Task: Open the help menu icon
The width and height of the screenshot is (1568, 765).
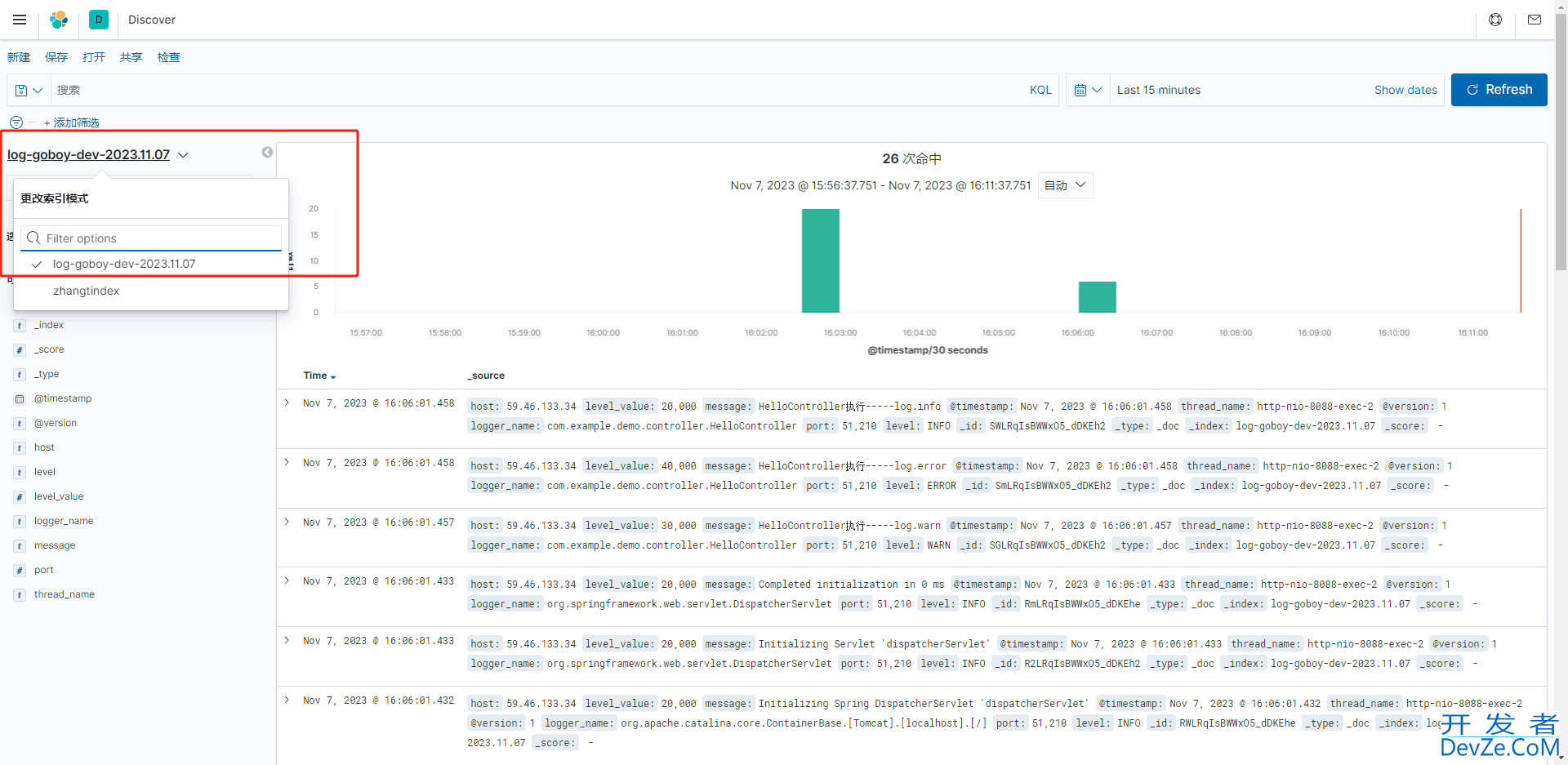Action: click(1495, 20)
